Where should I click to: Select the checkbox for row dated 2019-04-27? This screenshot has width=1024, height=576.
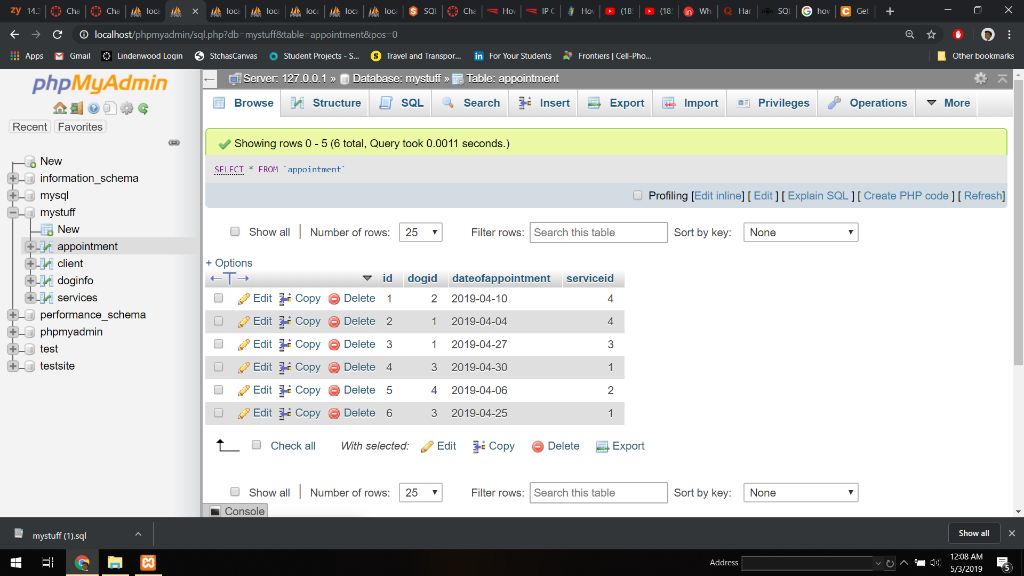(x=219, y=344)
